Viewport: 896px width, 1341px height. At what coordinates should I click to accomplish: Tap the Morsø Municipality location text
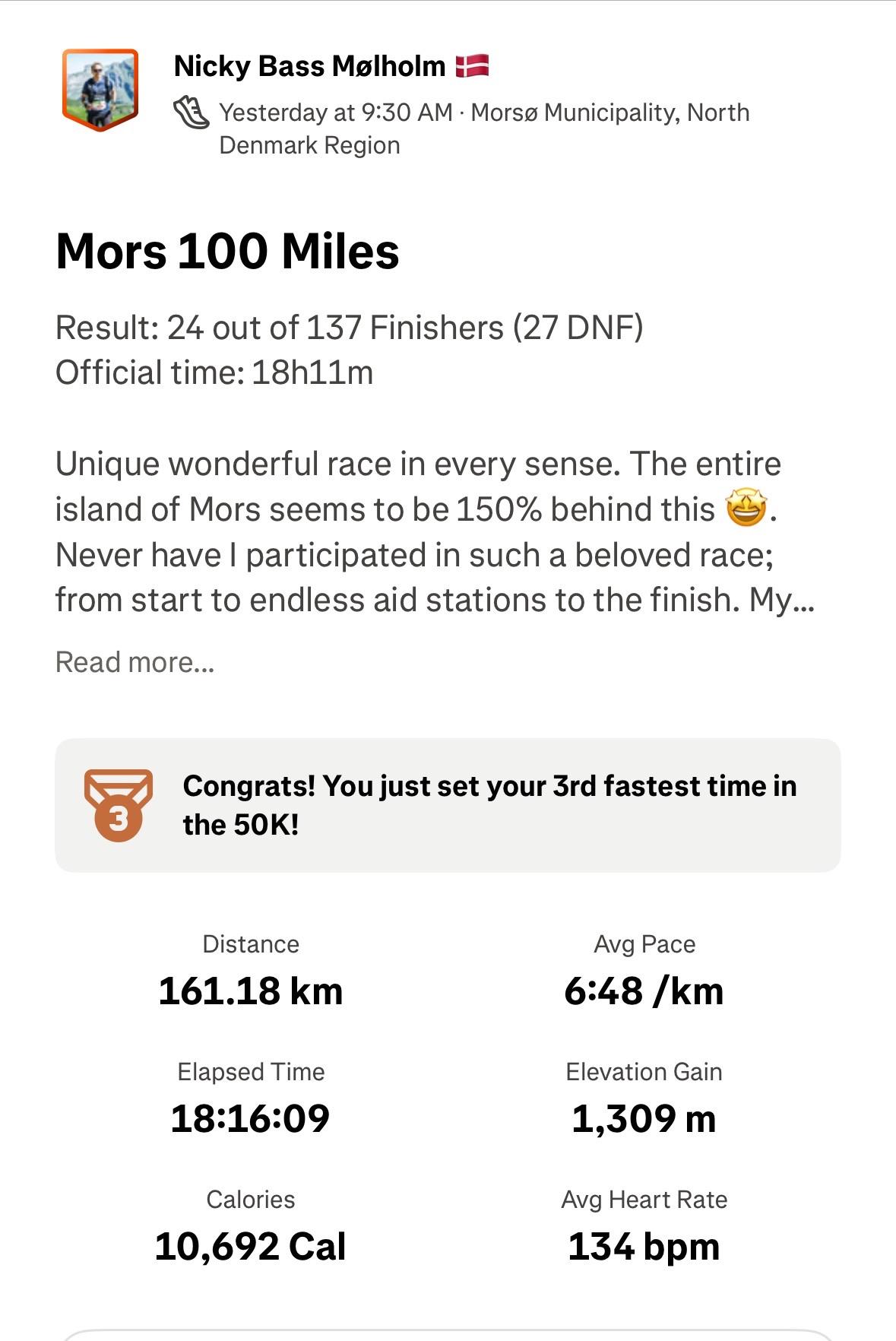pyautogui.click(x=484, y=128)
